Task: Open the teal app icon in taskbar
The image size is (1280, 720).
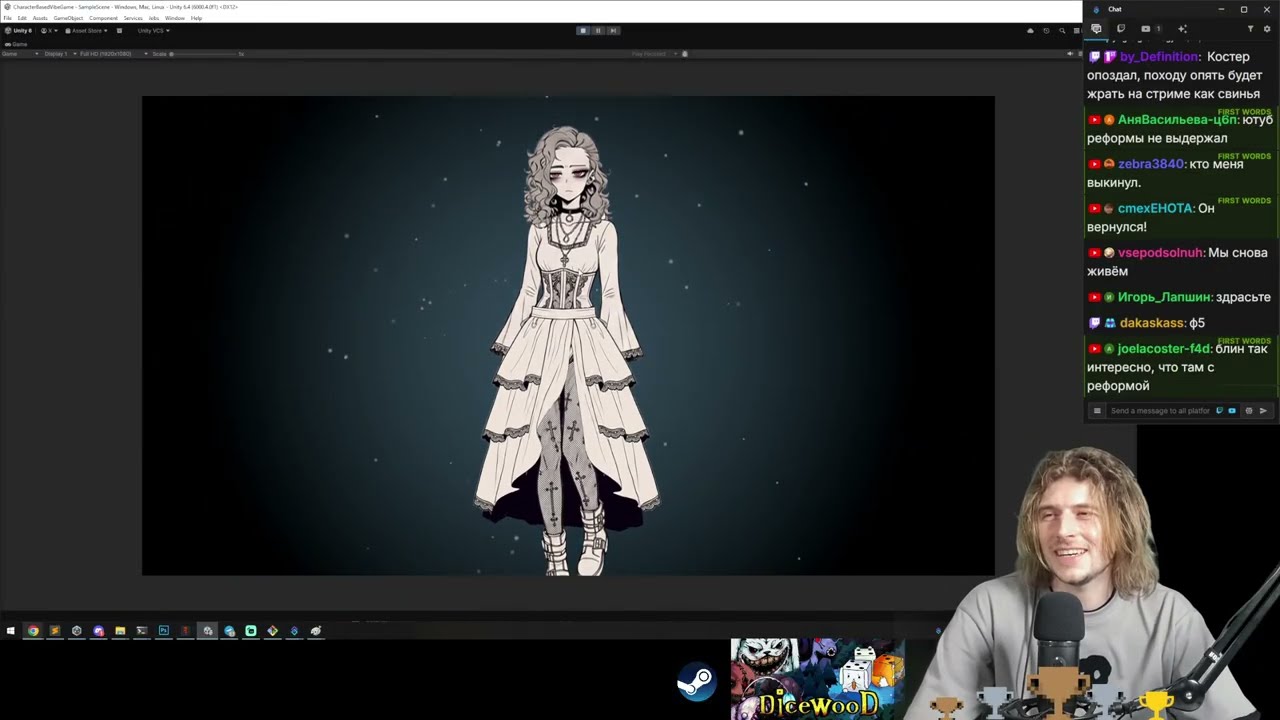Action: 251,631
